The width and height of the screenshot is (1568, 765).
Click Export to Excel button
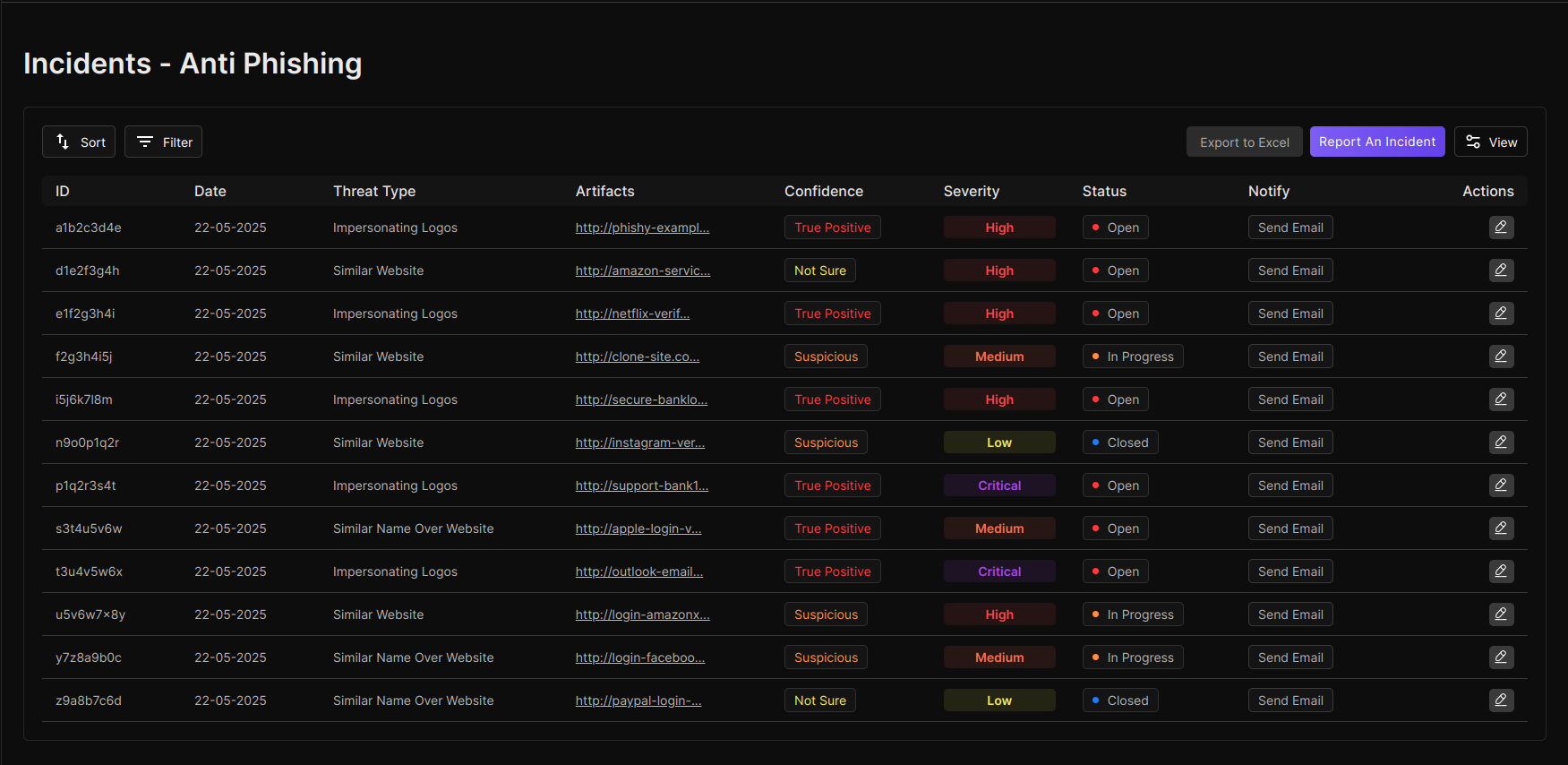pos(1244,142)
